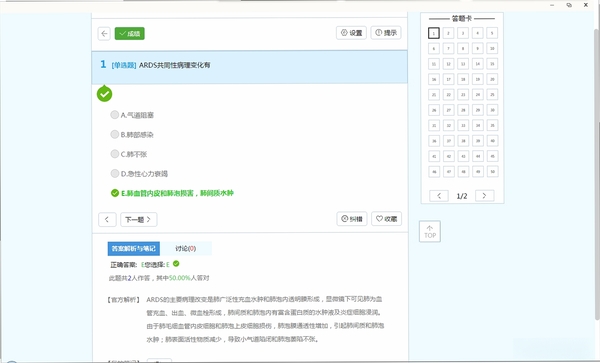Jump to question 40 in answer card
This screenshot has height=363, width=600.
pos(492,141)
